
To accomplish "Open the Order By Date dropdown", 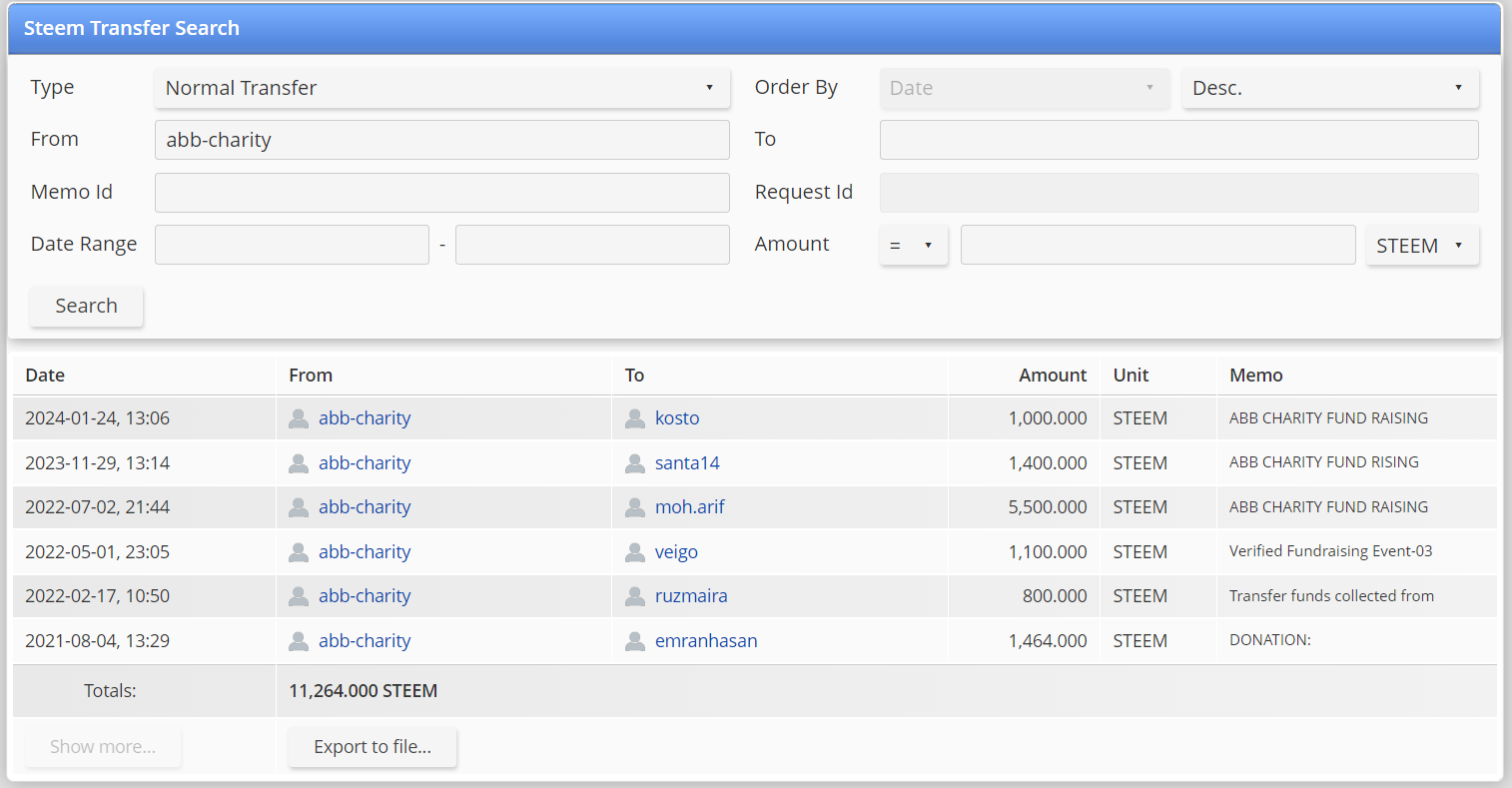I will tap(1025, 88).
